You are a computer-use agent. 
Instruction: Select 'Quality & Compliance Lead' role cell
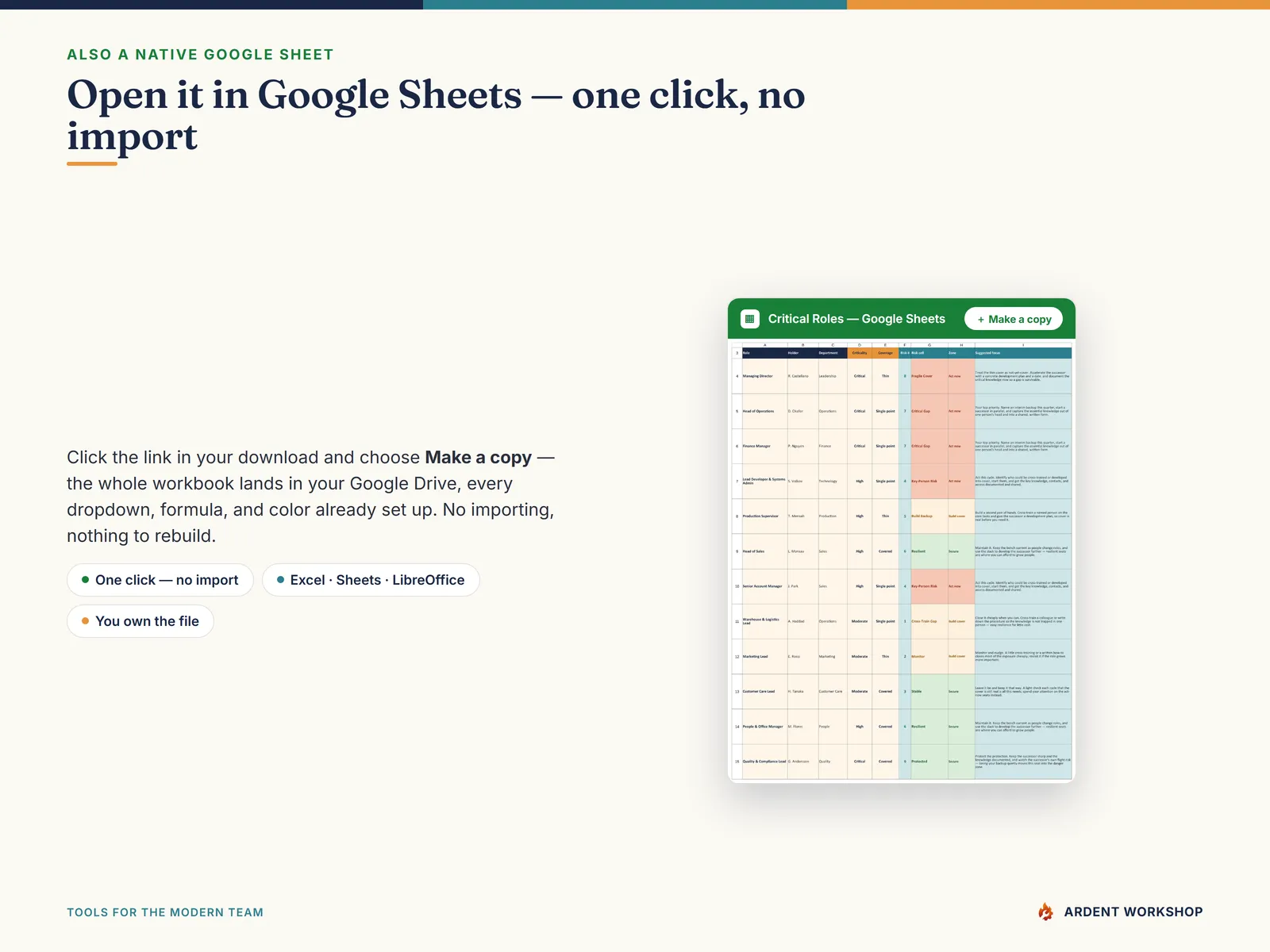(x=764, y=761)
